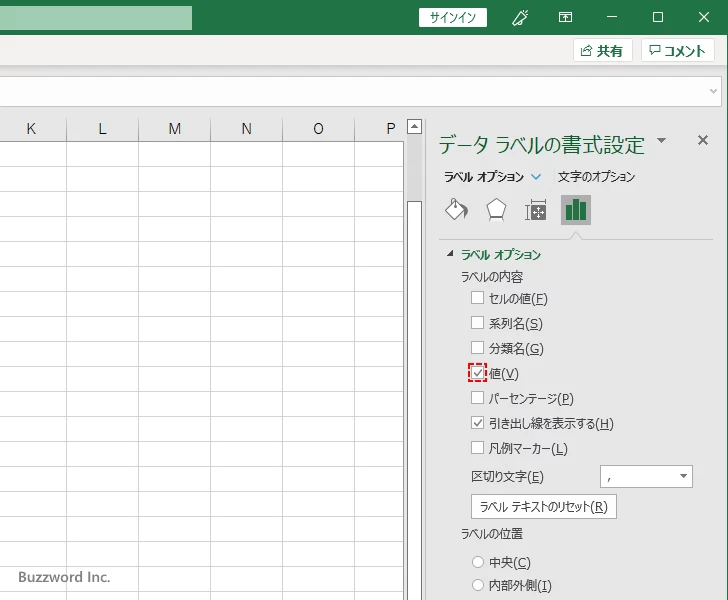
Task: Maximize the Excel window
Action: (x=657, y=18)
